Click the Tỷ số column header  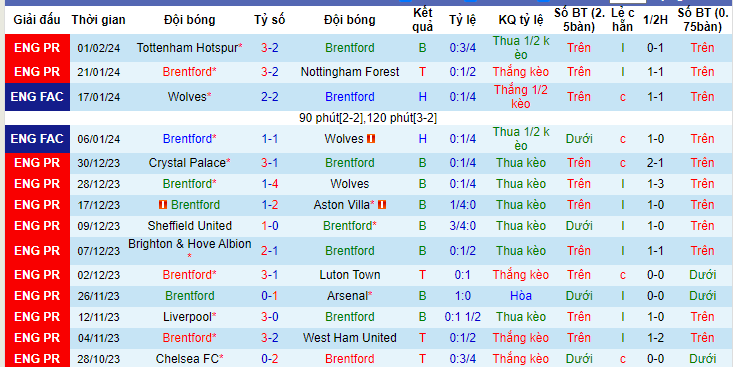270,20
